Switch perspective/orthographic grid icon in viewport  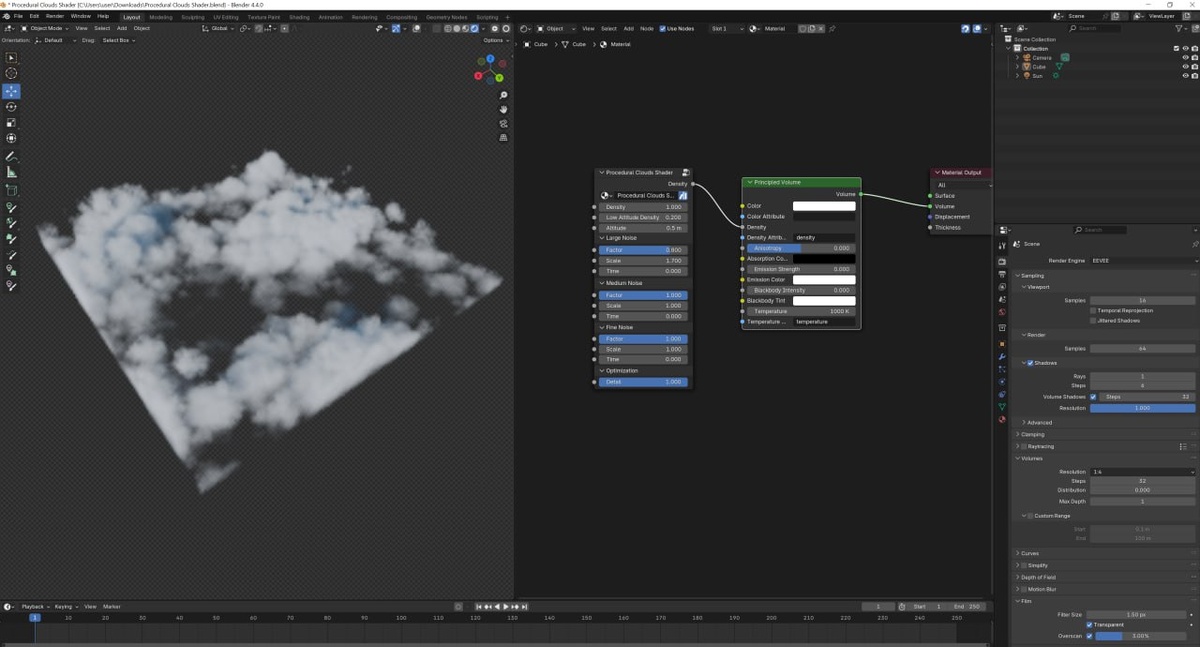(x=503, y=136)
